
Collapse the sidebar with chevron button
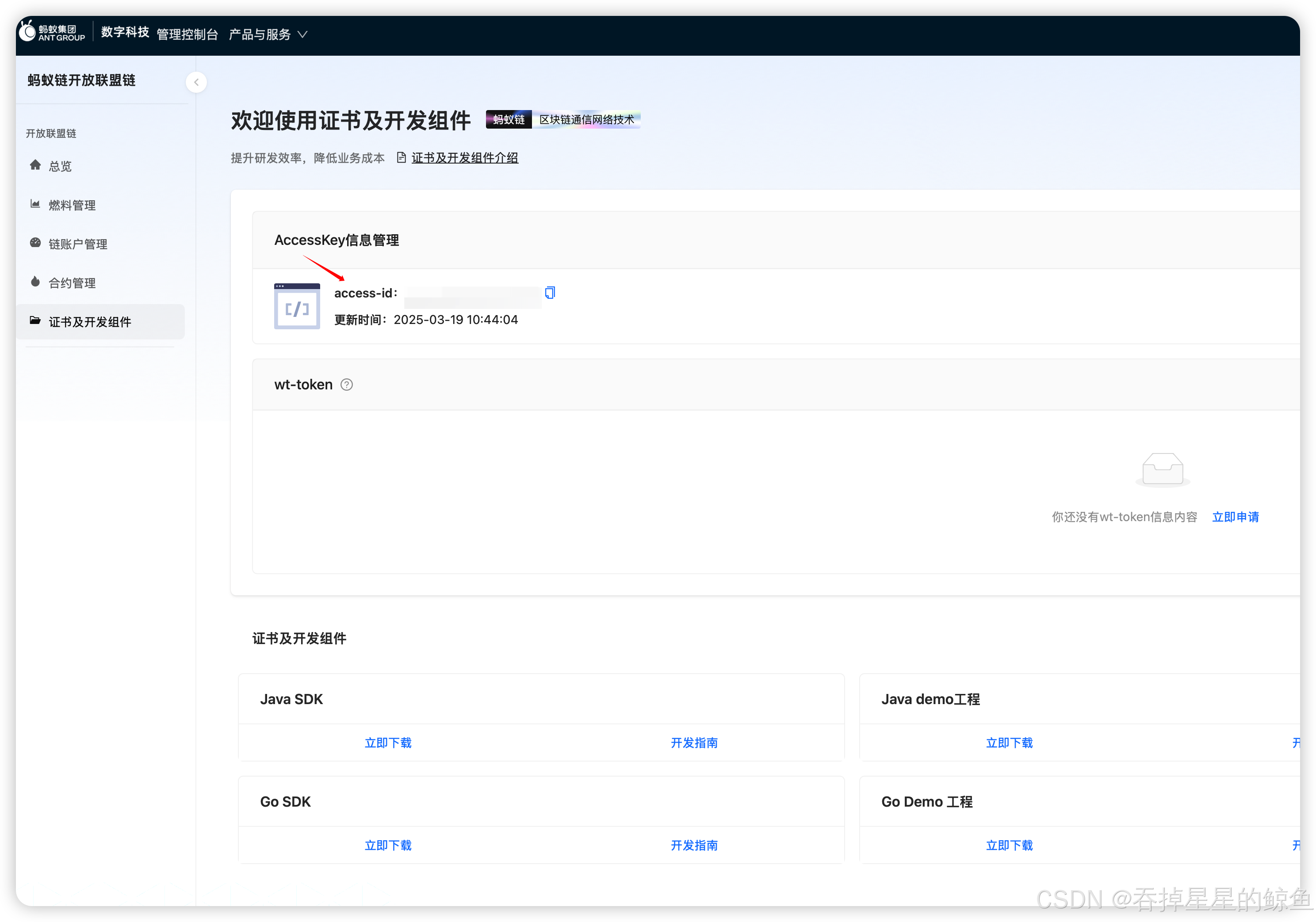tap(196, 83)
